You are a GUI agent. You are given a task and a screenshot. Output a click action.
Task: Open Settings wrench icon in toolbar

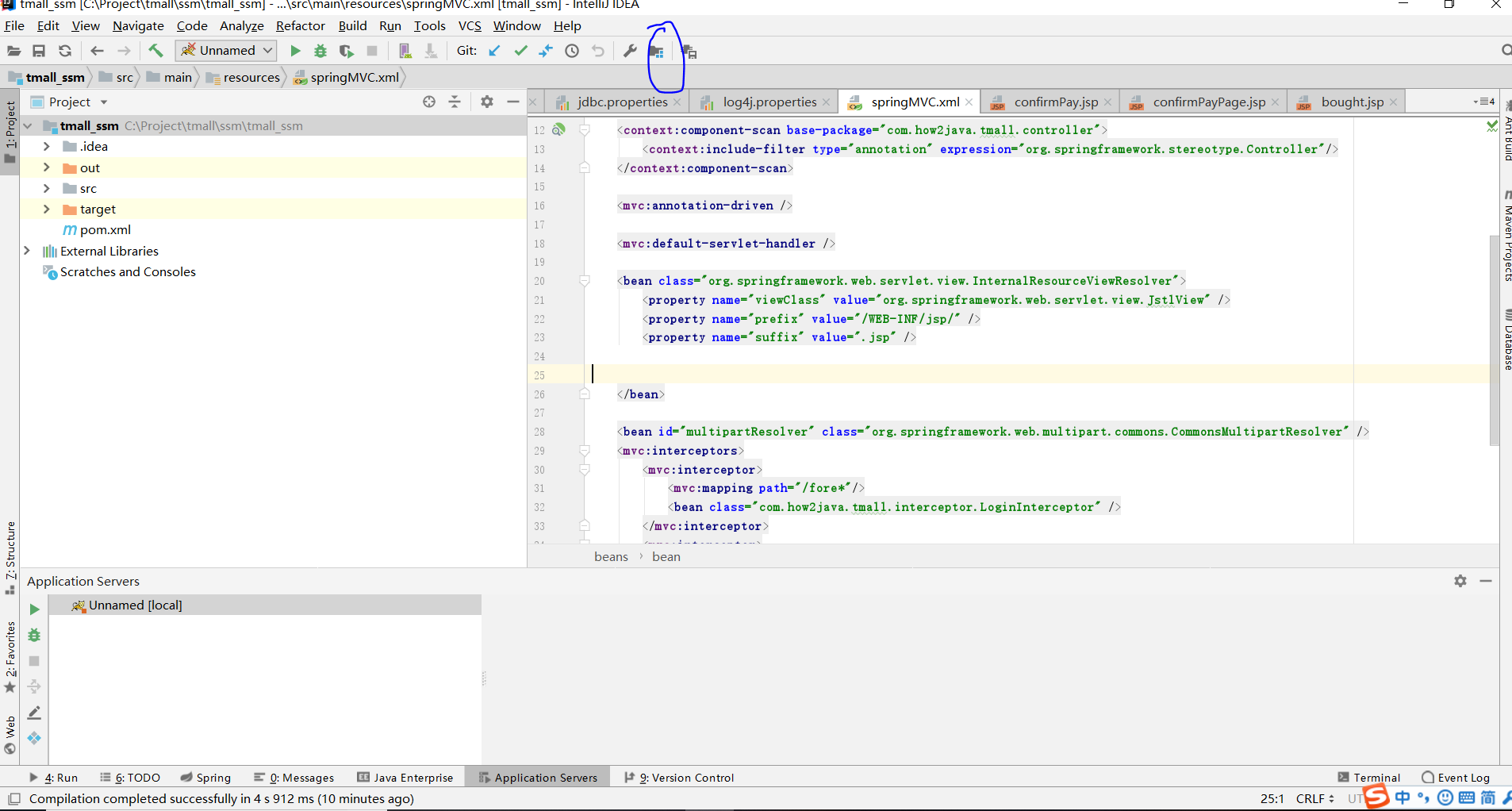[630, 51]
